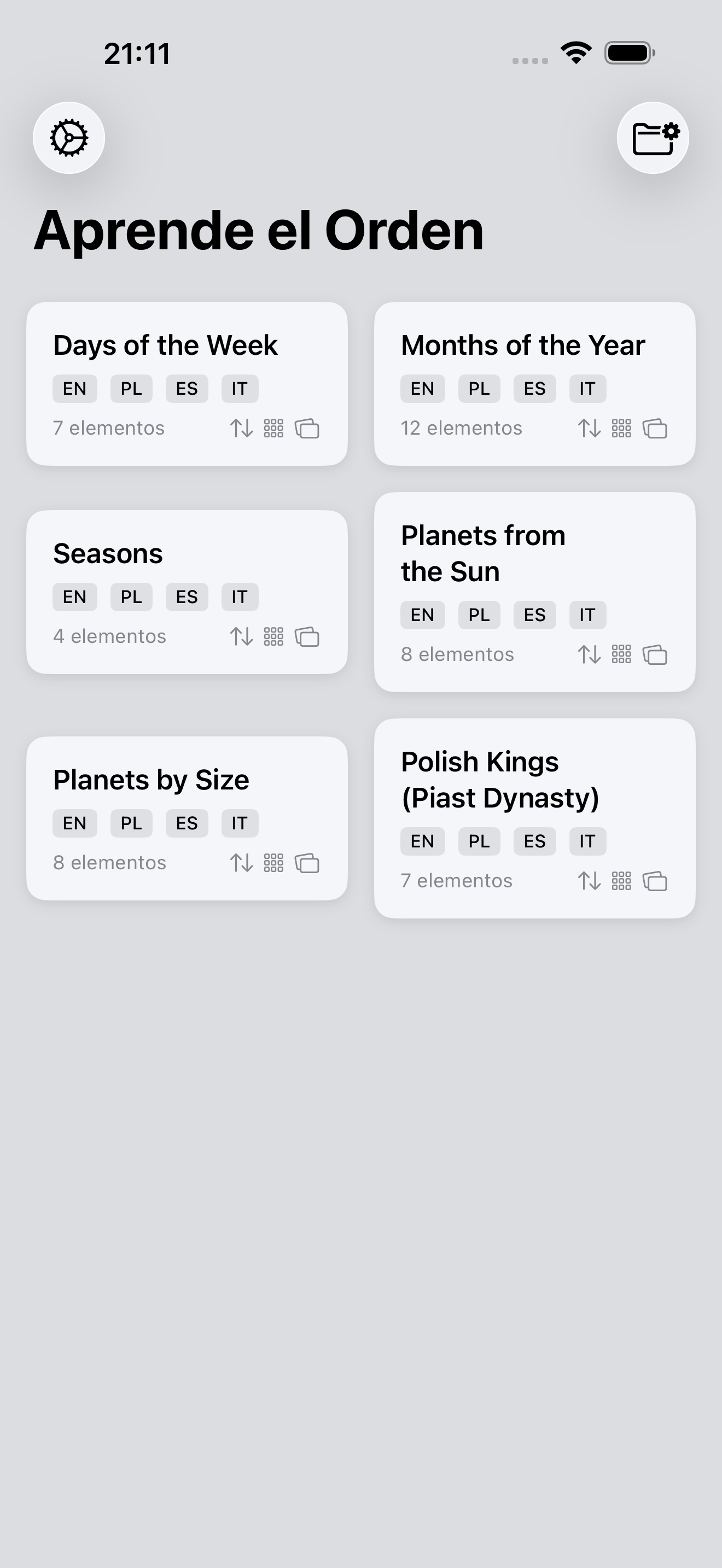Select EN tag on Days of the Week
The height and width of the screenshot is (1568, 722).
point(75,389)
